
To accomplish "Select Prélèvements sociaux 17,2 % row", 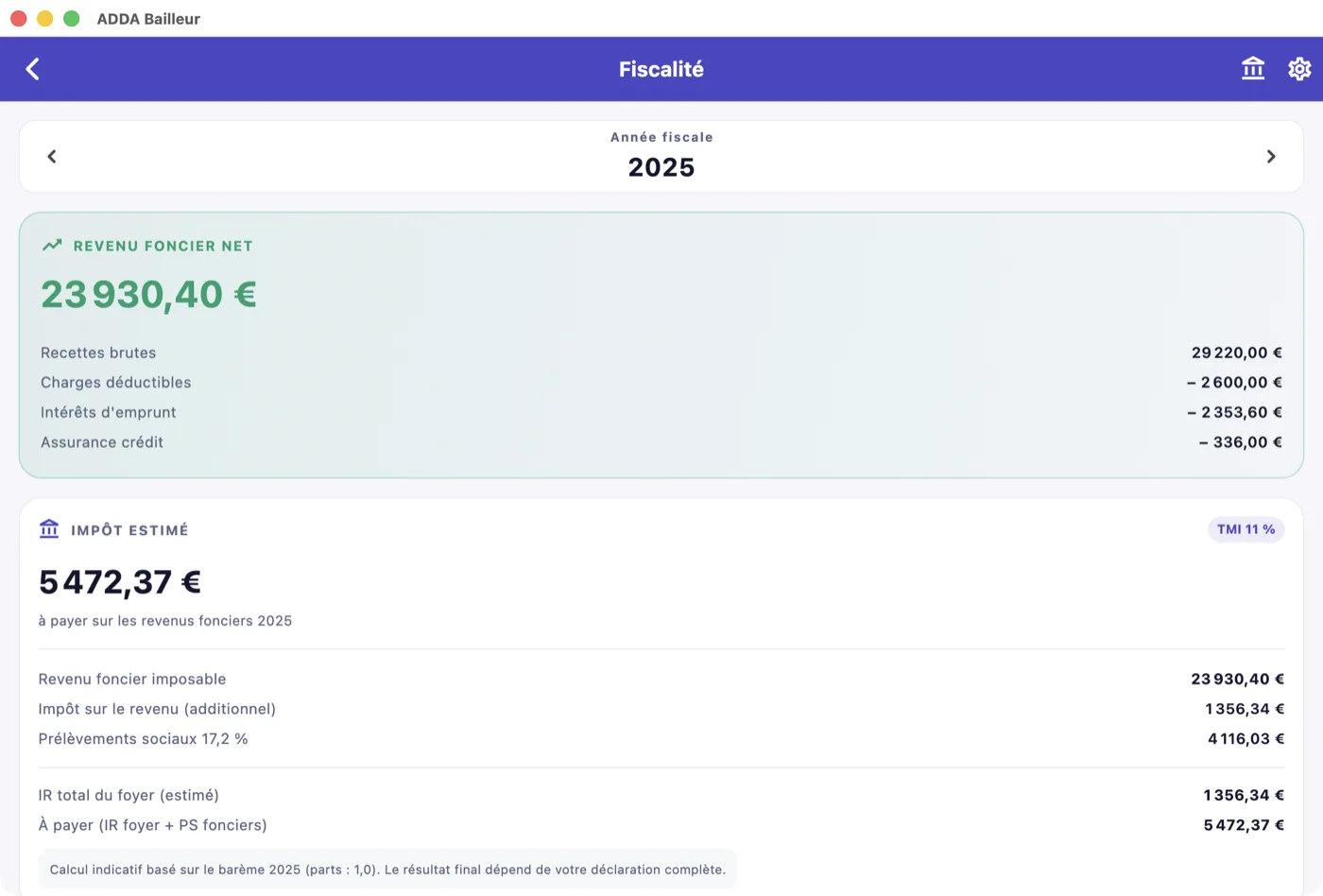I will pyautogui.click(x=661, y=739).
